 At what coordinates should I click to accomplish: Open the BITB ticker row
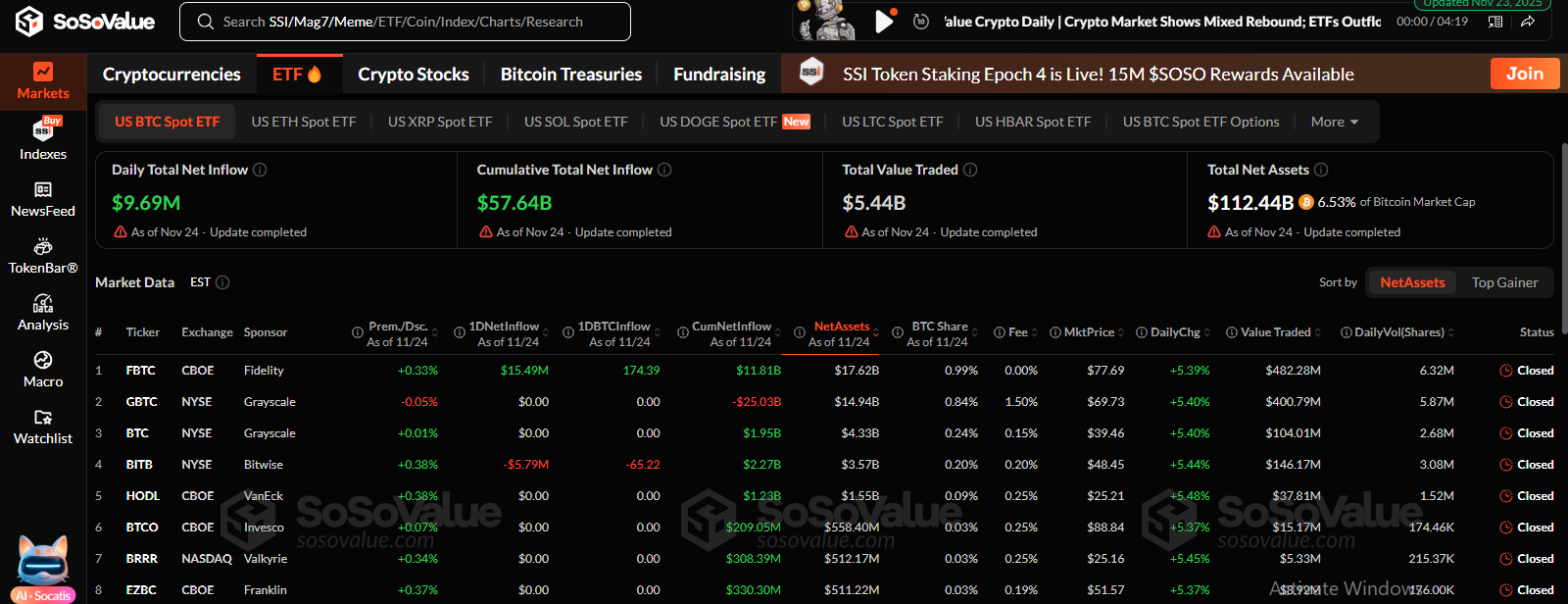pos(139,465)
